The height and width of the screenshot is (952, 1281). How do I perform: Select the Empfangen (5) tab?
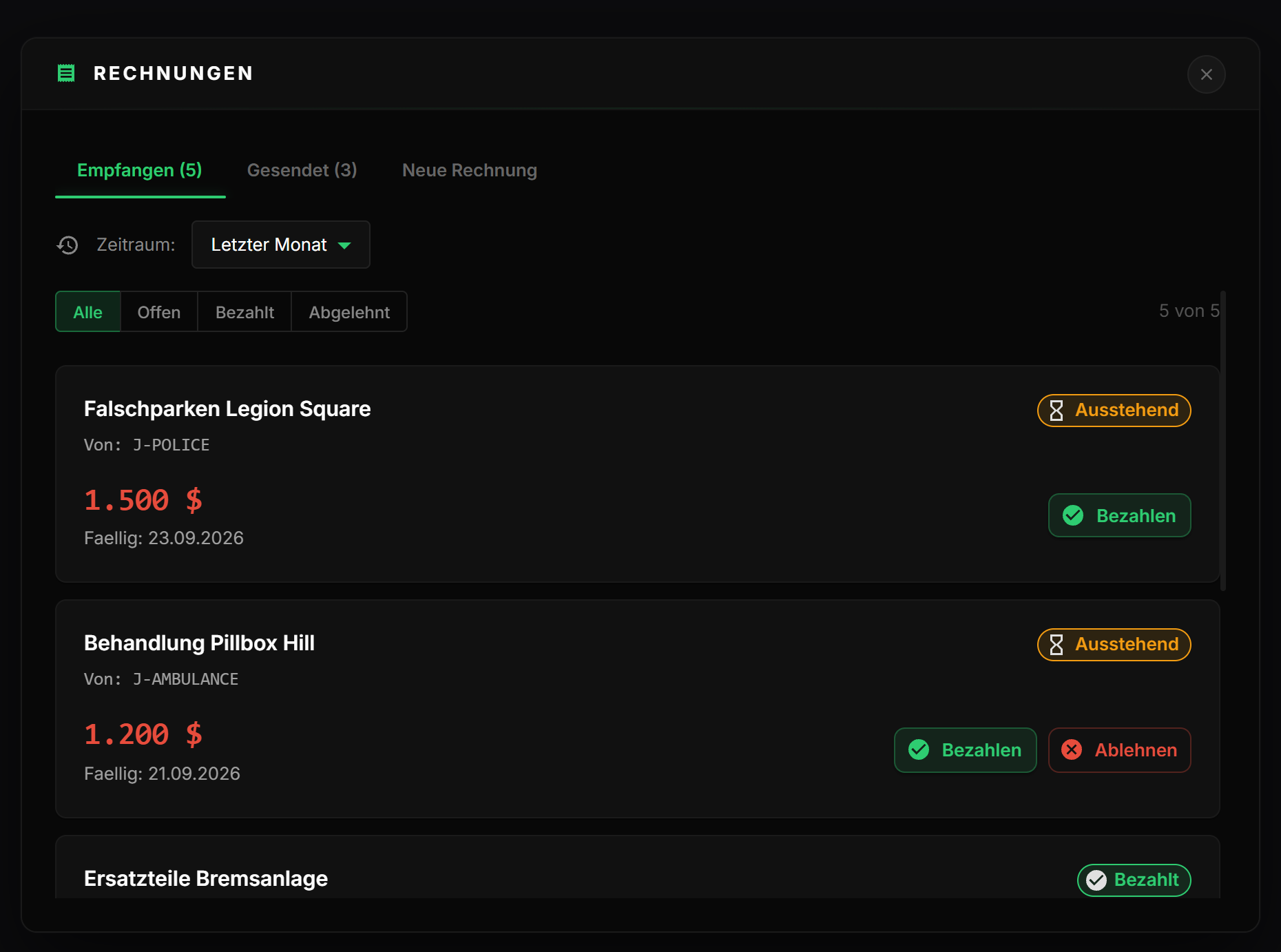pyautogui.click(x=140, y=170)
